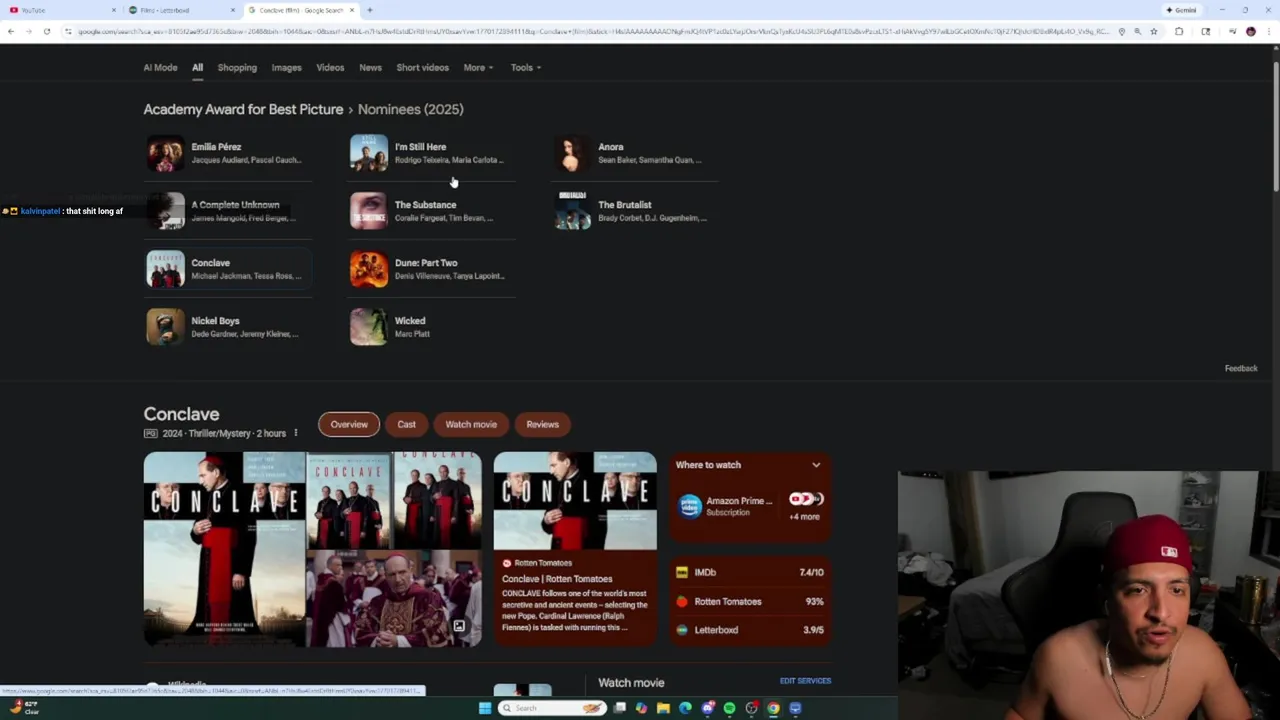Viewport: 1280px width, 720px height.
Task: Open AI Mode search tab
Action: click(x=160, y=68)
